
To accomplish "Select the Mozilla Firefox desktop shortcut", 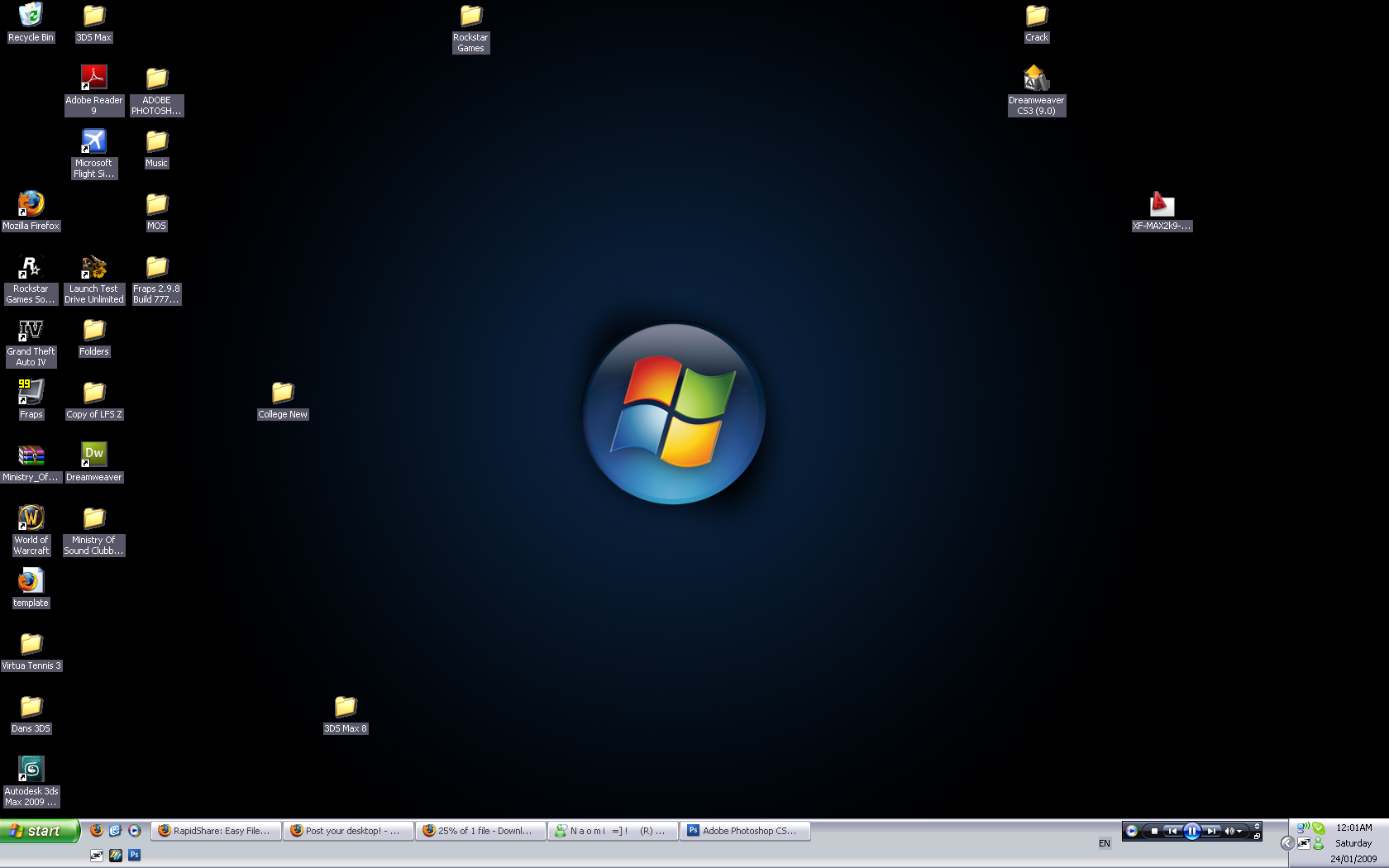I will [x=31, y=211].
